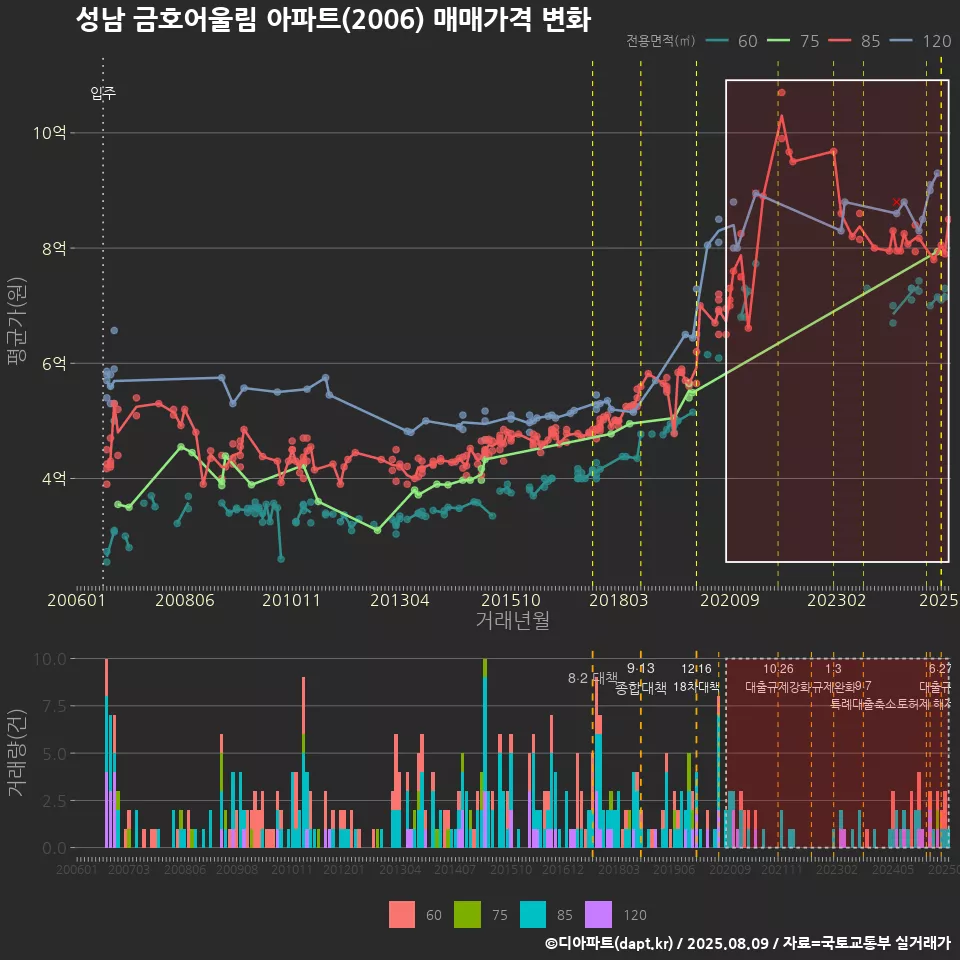The width and height of the screenshot is (960, 960).
Task: Click the 8억 y-axis label
Action: tap(54, 248)
